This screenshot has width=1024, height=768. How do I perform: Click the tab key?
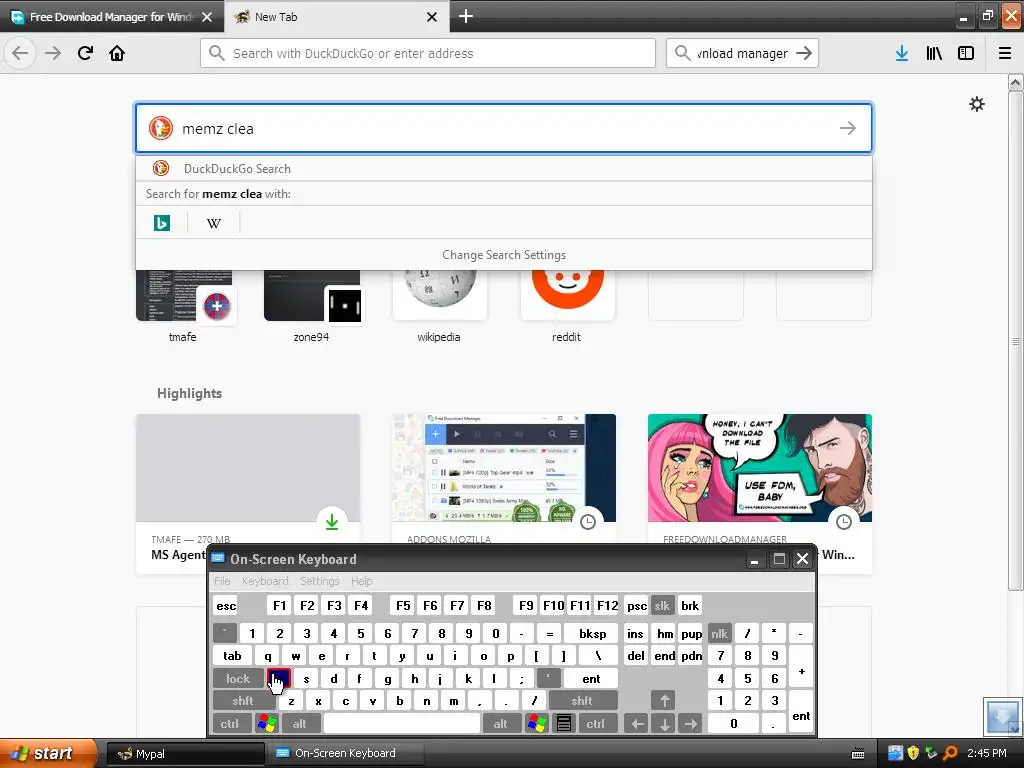(x=232, y=656)
